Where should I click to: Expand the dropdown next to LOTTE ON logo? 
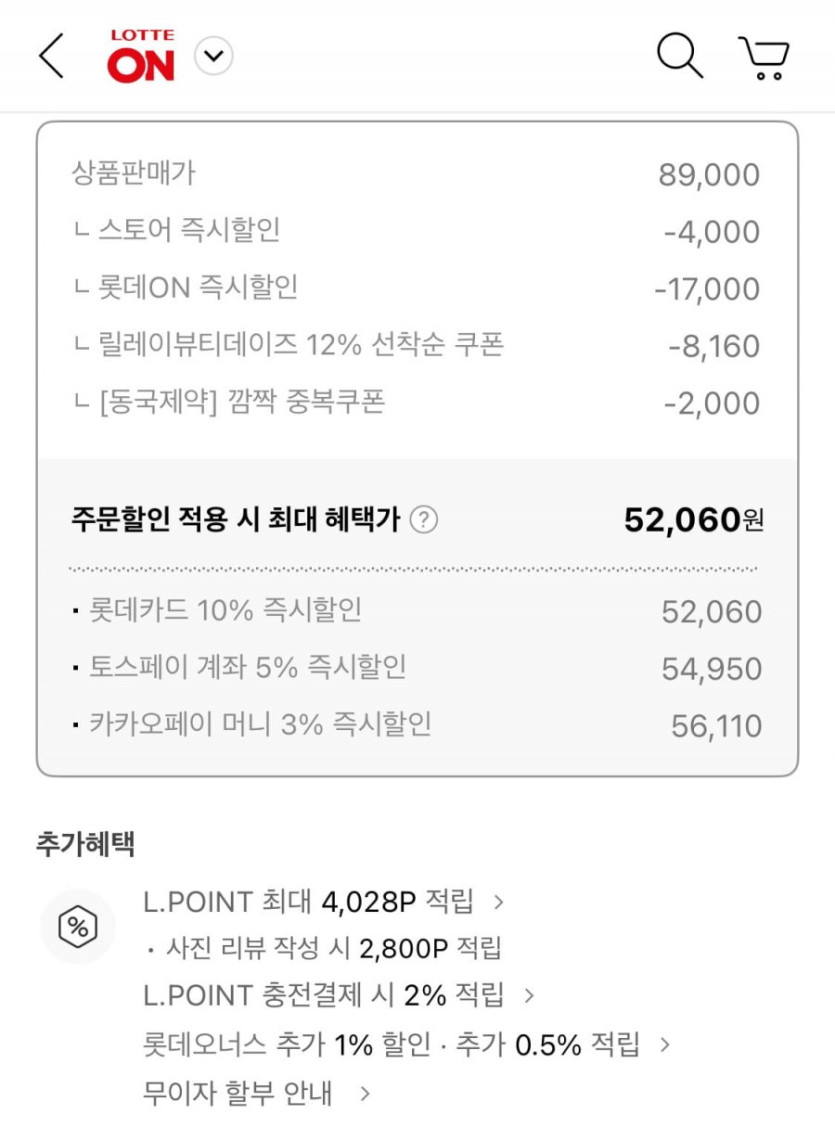(x=213, y=56)
